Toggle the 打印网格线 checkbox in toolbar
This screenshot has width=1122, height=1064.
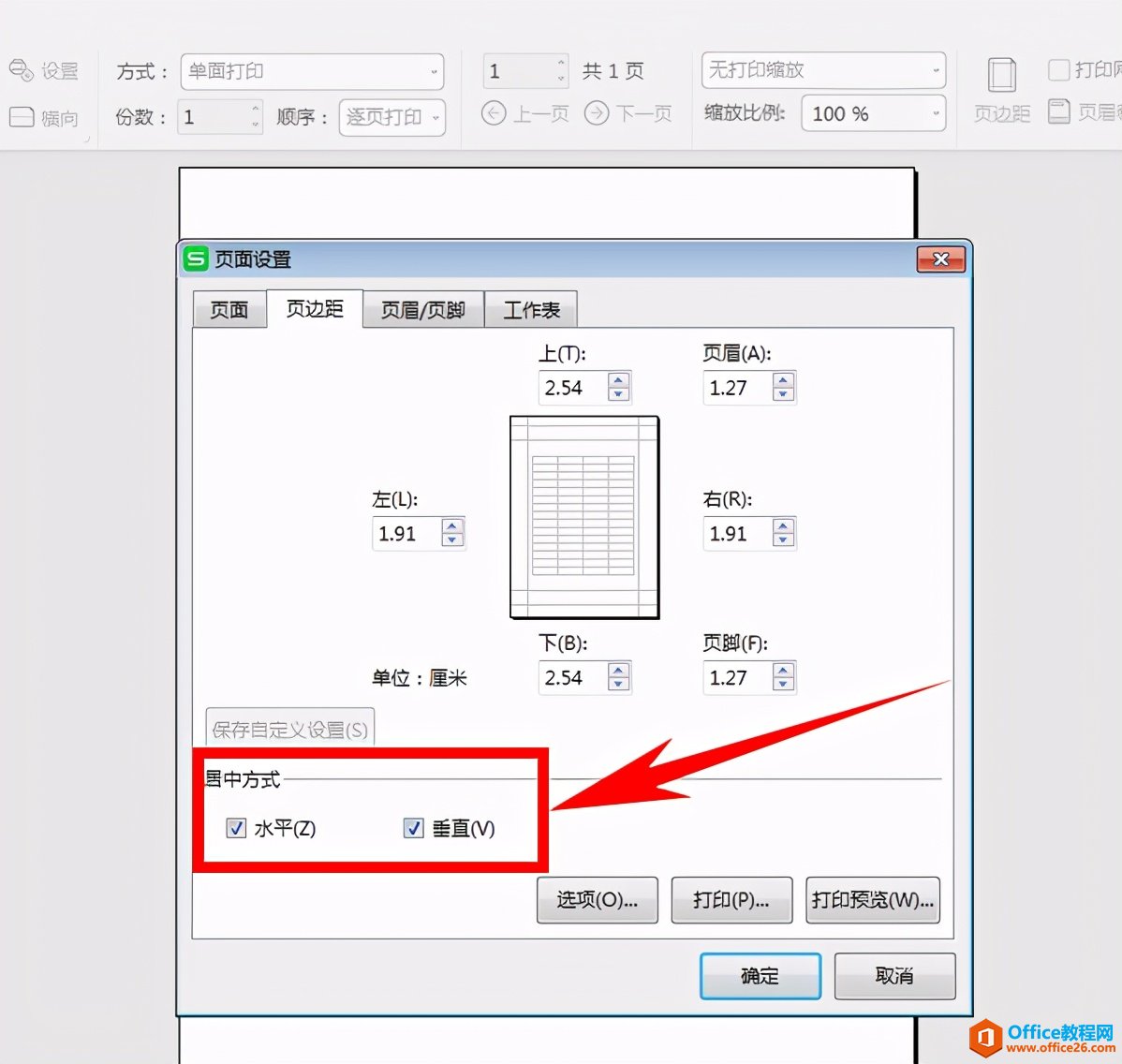click(x=1058, y=70)
